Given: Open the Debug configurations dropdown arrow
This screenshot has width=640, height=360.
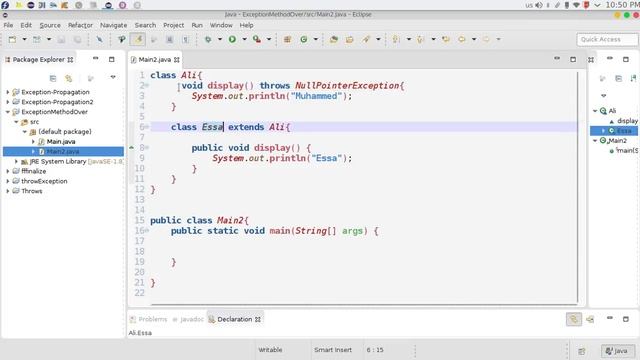Looking at the screenshot, I should [220, 39].
